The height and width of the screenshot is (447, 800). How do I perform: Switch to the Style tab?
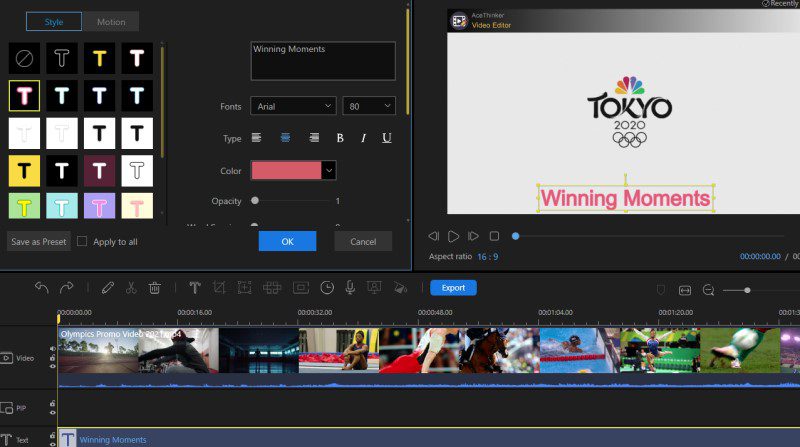click(54, 22)
